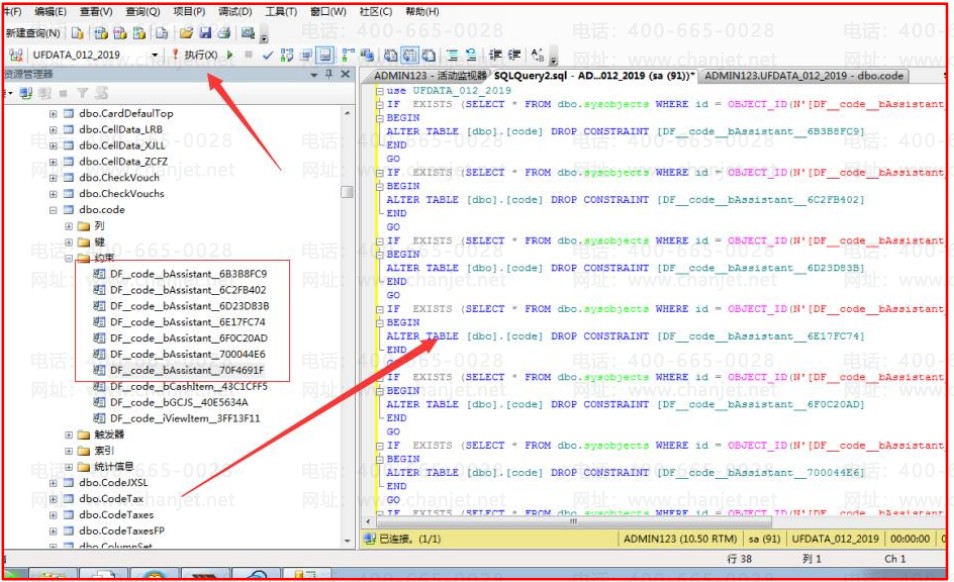Click the Save floppy disk icon

(x=204, y=33)
